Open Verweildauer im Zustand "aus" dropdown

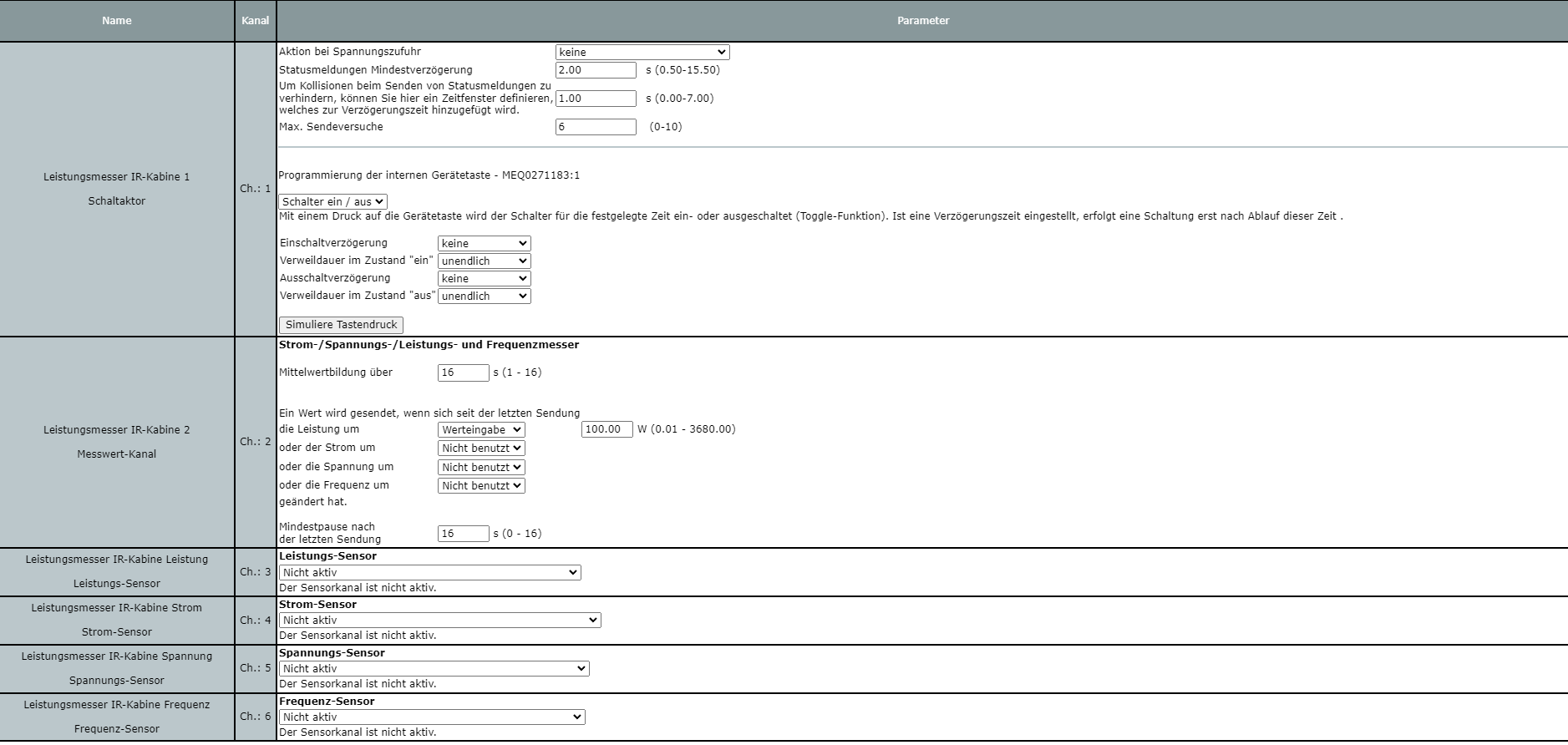[485, 296]
